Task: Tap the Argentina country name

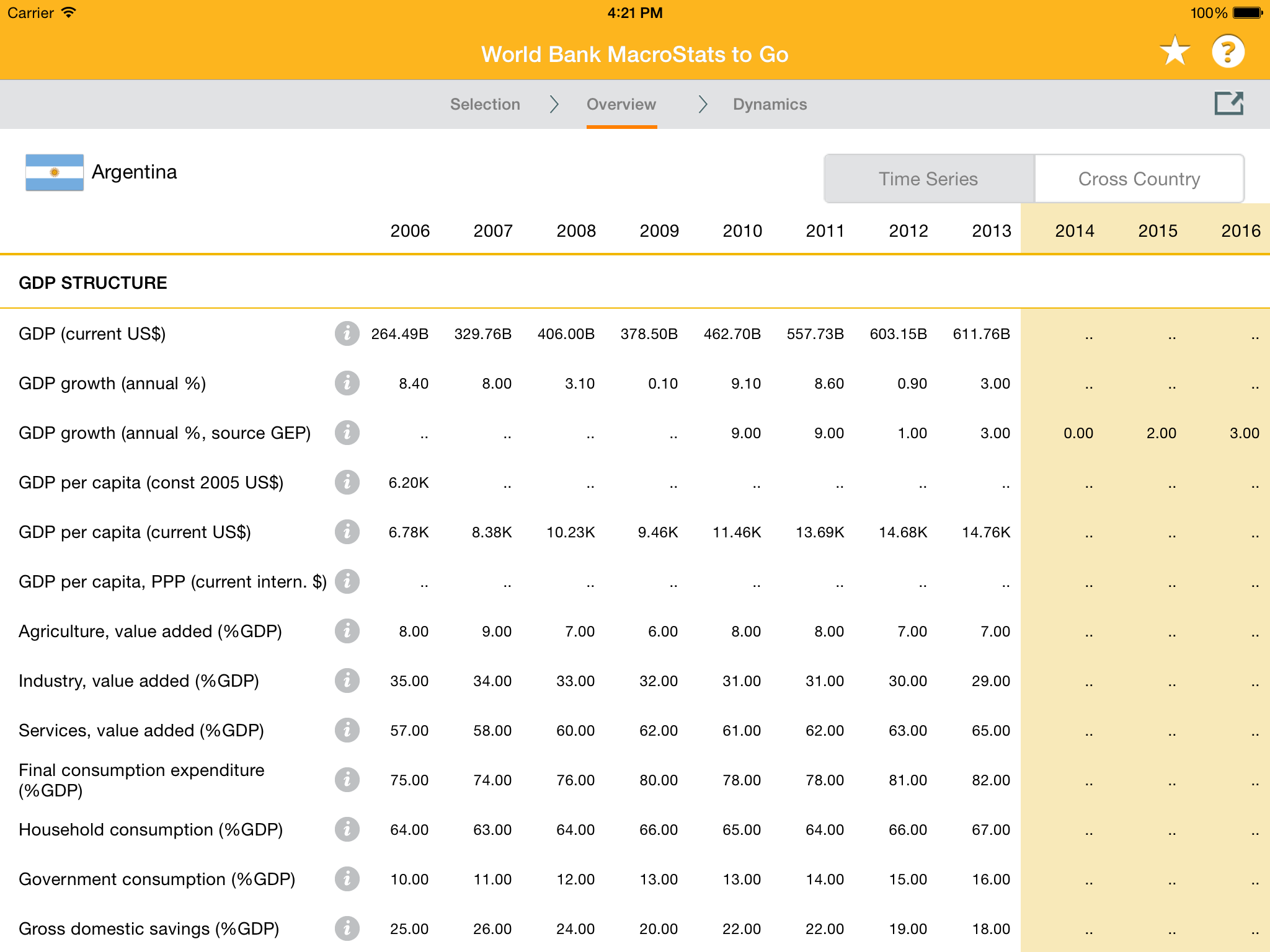Action: (135, 172)
